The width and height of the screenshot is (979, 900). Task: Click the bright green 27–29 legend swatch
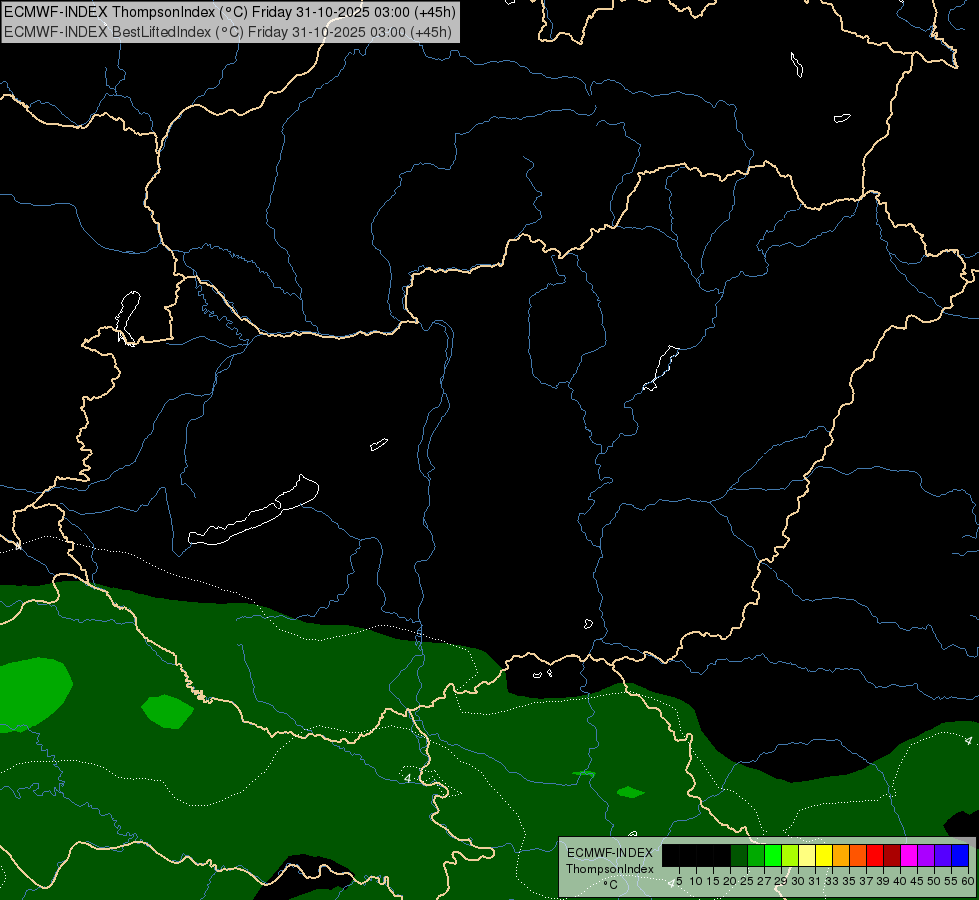point(773,855)
